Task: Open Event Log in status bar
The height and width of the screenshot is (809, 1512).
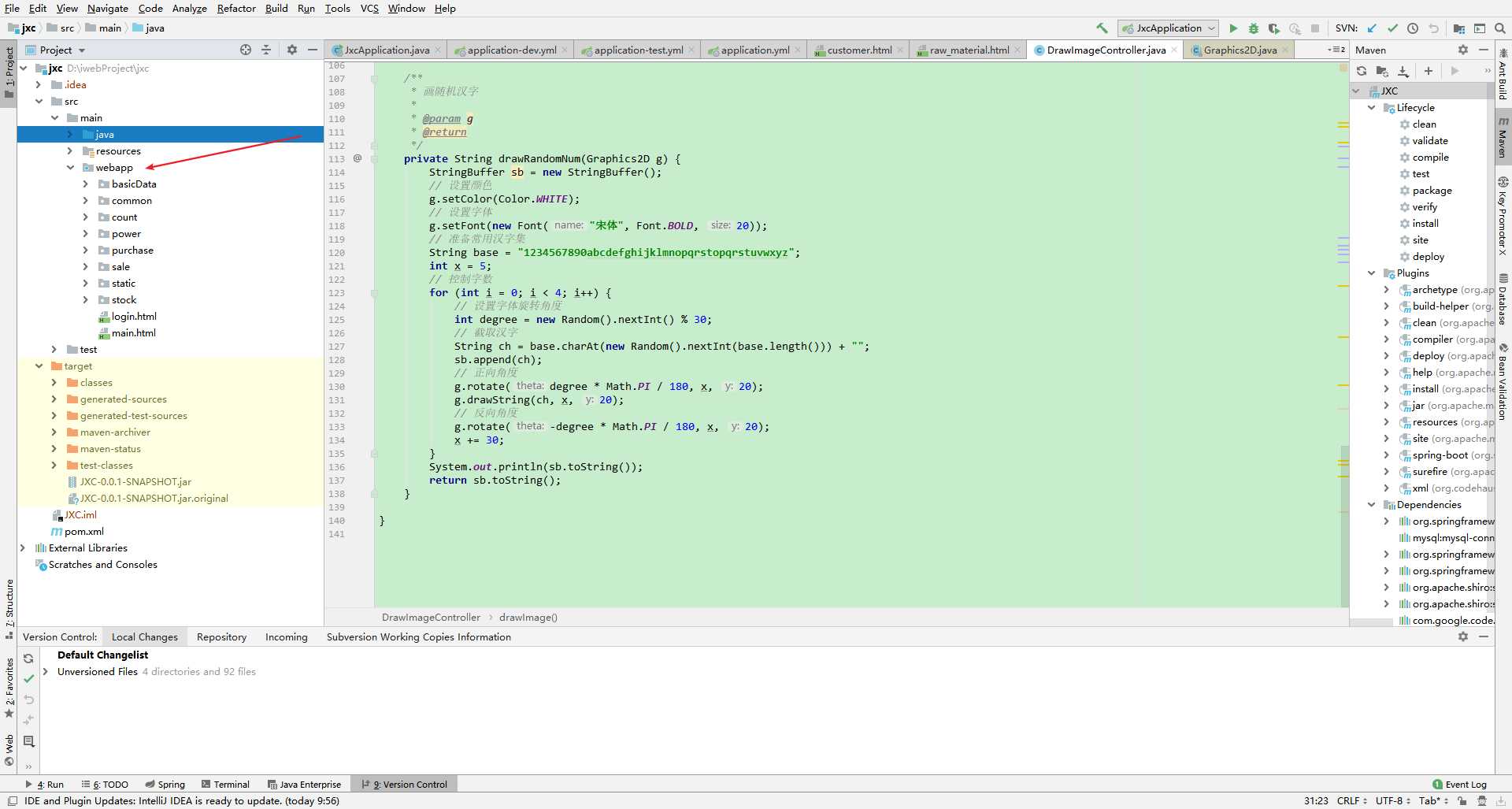Action: pos(1459,785)
